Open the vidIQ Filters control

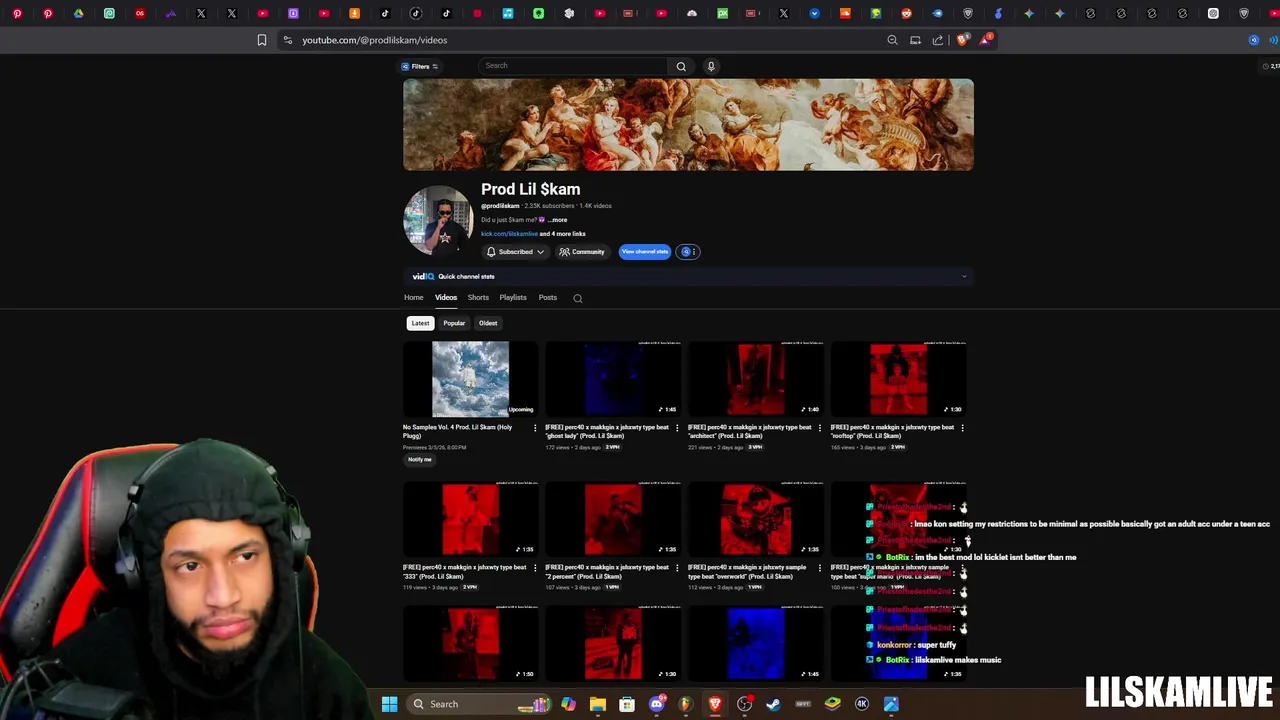pos(420,66)
